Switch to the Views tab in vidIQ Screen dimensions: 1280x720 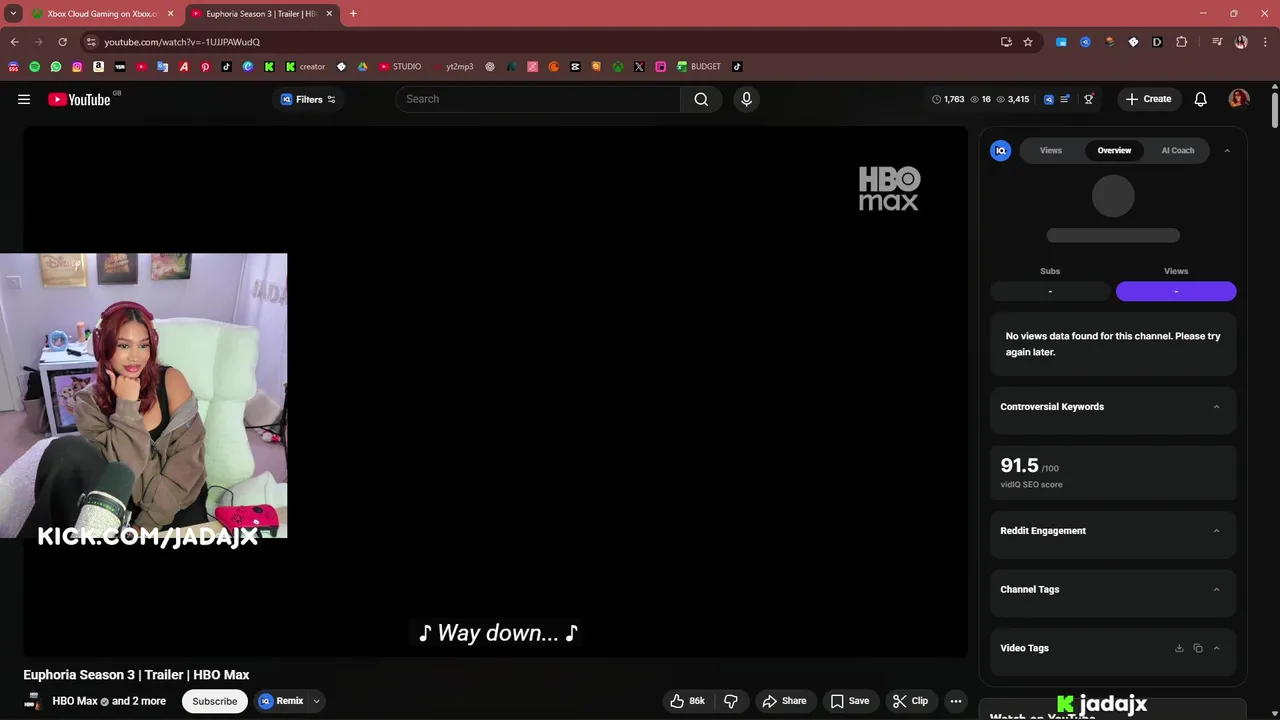1050,150
